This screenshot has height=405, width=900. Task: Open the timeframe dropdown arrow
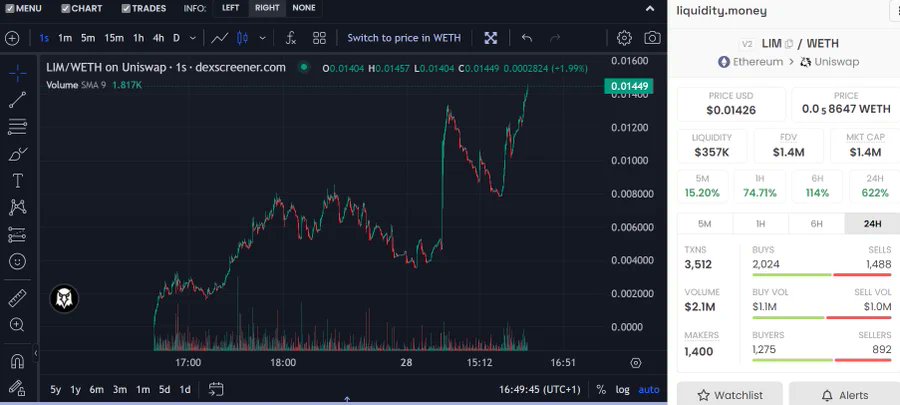pyautogui.click(x=193, y=38)
